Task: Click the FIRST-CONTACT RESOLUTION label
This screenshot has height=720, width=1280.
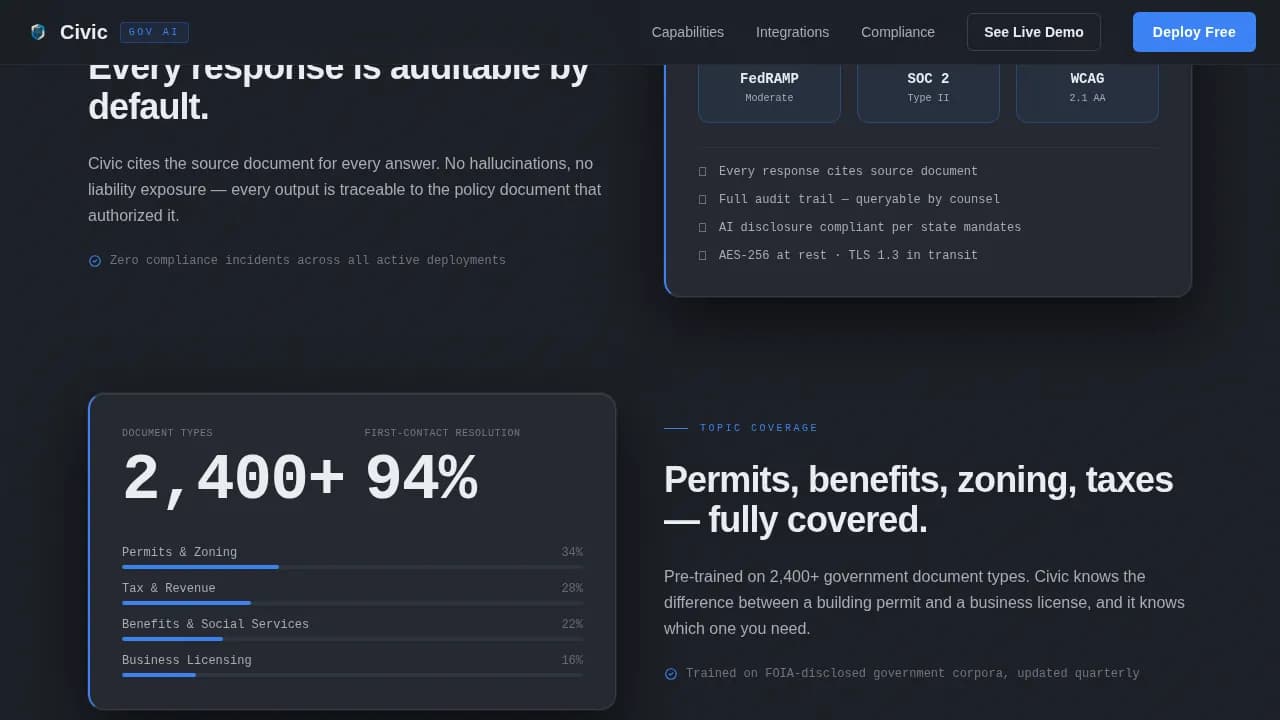Action: pyautogui.click(x=442, y=433)
